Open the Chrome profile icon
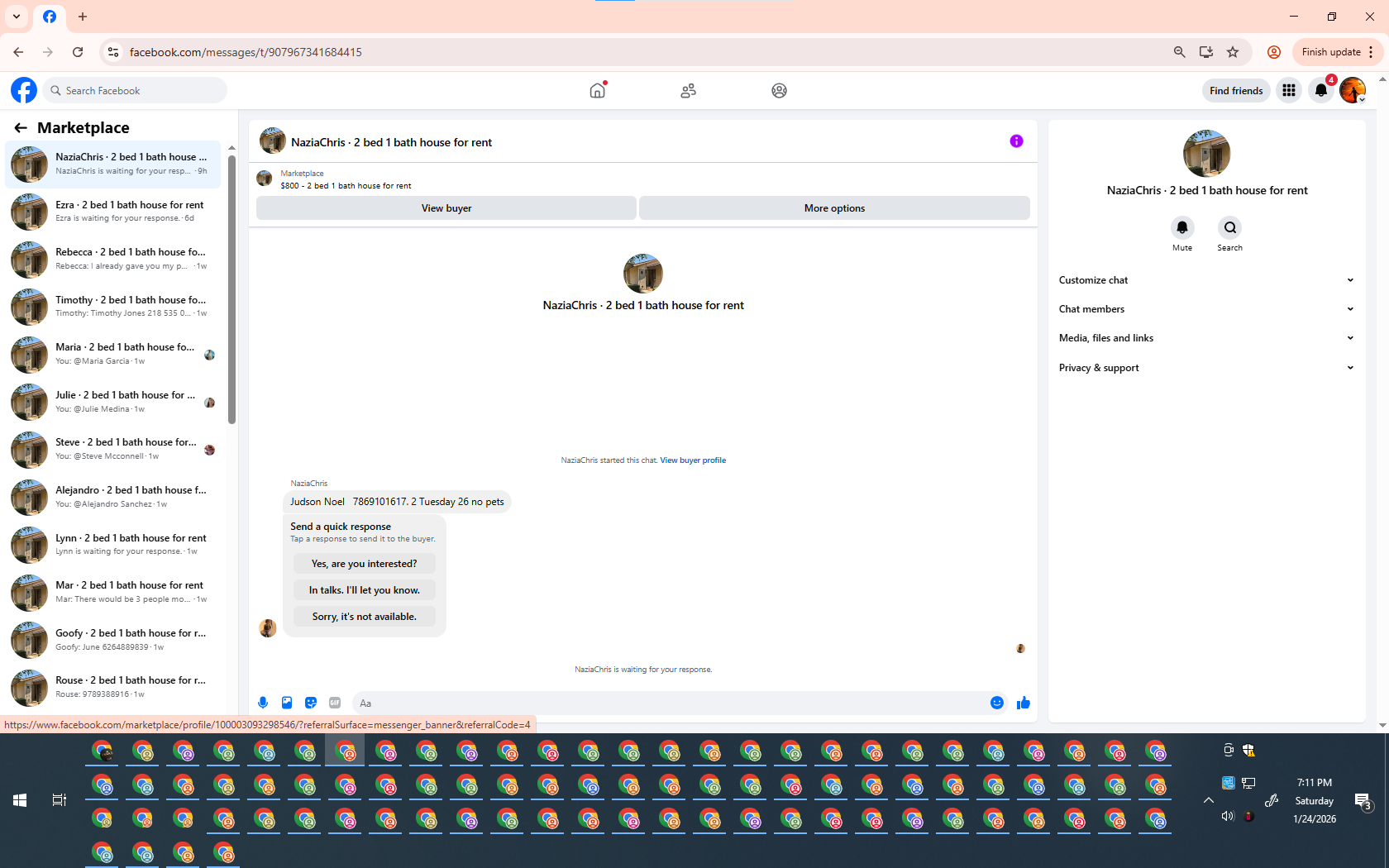1389x868 pixels. 1274,52
